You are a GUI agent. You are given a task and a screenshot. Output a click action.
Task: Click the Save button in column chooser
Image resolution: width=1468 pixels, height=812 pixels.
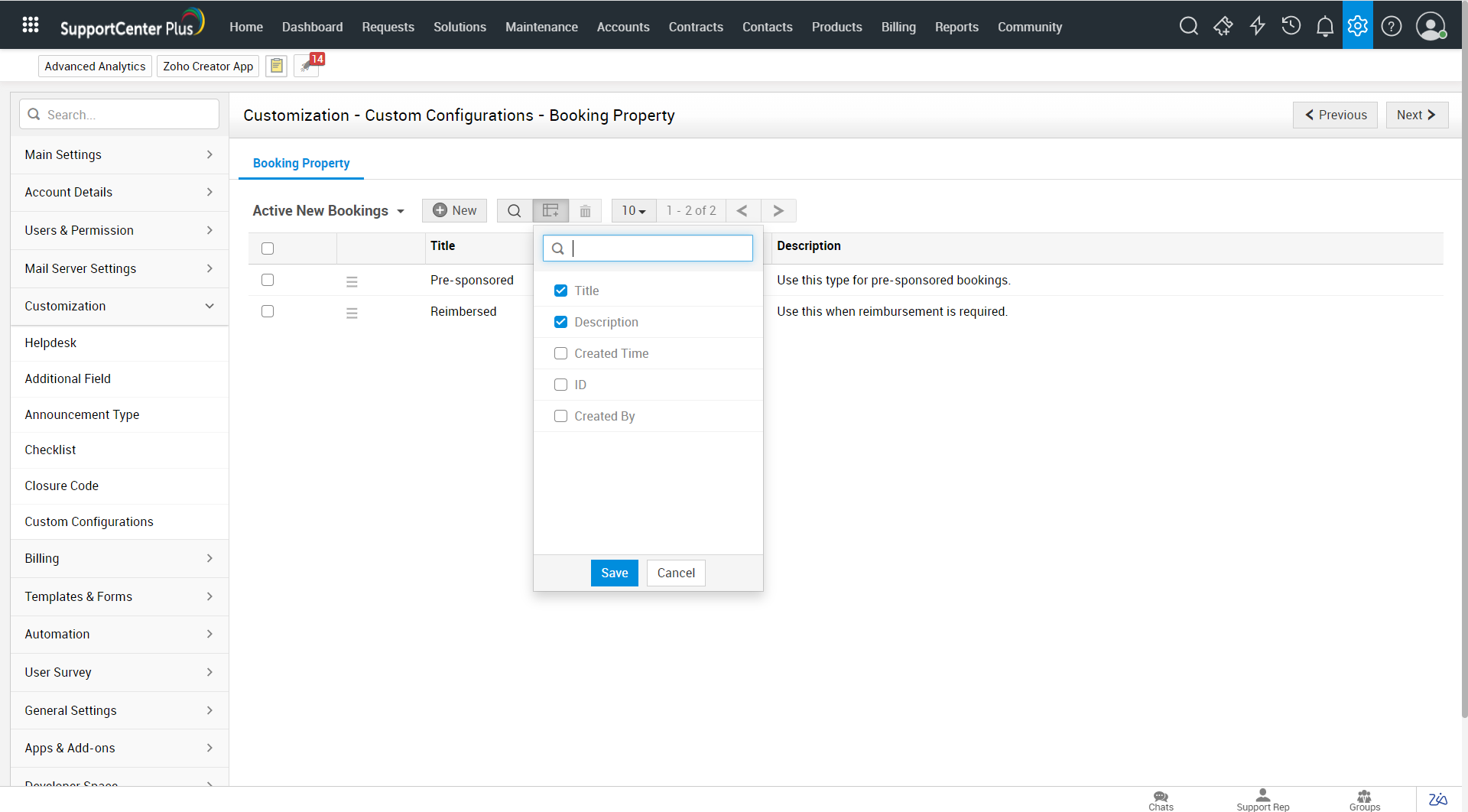click(x=614, y=573)
